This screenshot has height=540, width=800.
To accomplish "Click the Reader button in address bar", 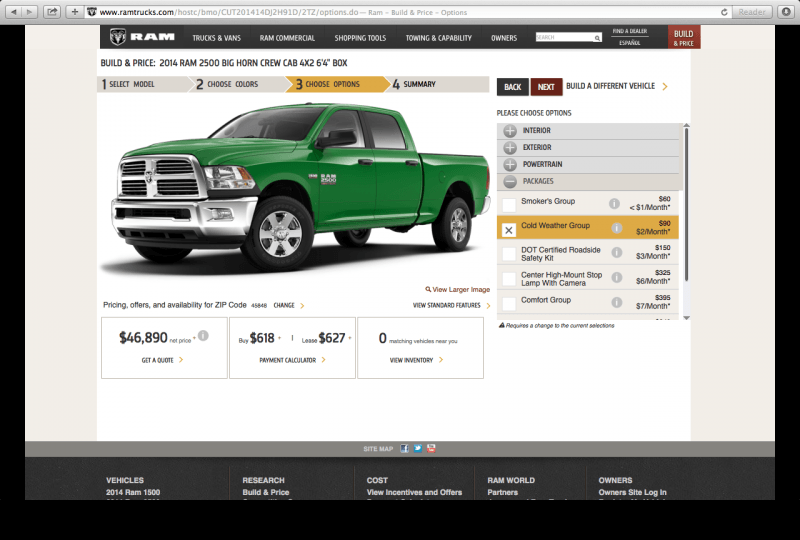I will click(x=752, y=12).
